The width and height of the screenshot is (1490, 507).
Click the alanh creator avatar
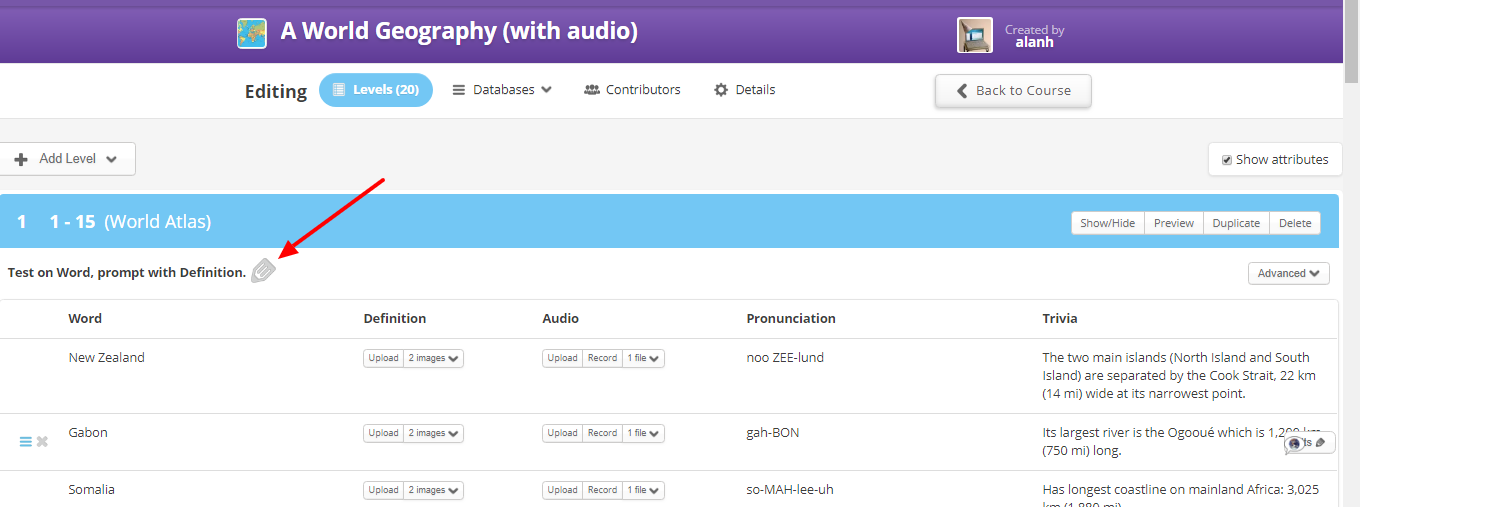[x=975, y=35]
